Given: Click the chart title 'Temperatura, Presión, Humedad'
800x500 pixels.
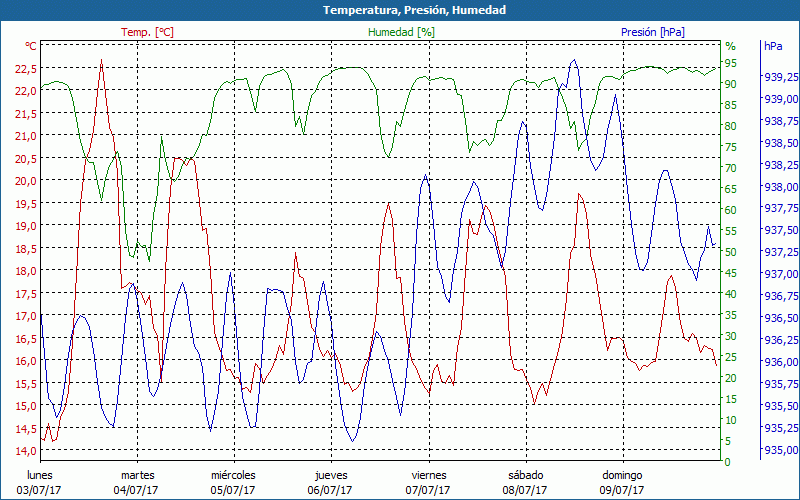Looking at the screenshot, I should pos(400,10).
